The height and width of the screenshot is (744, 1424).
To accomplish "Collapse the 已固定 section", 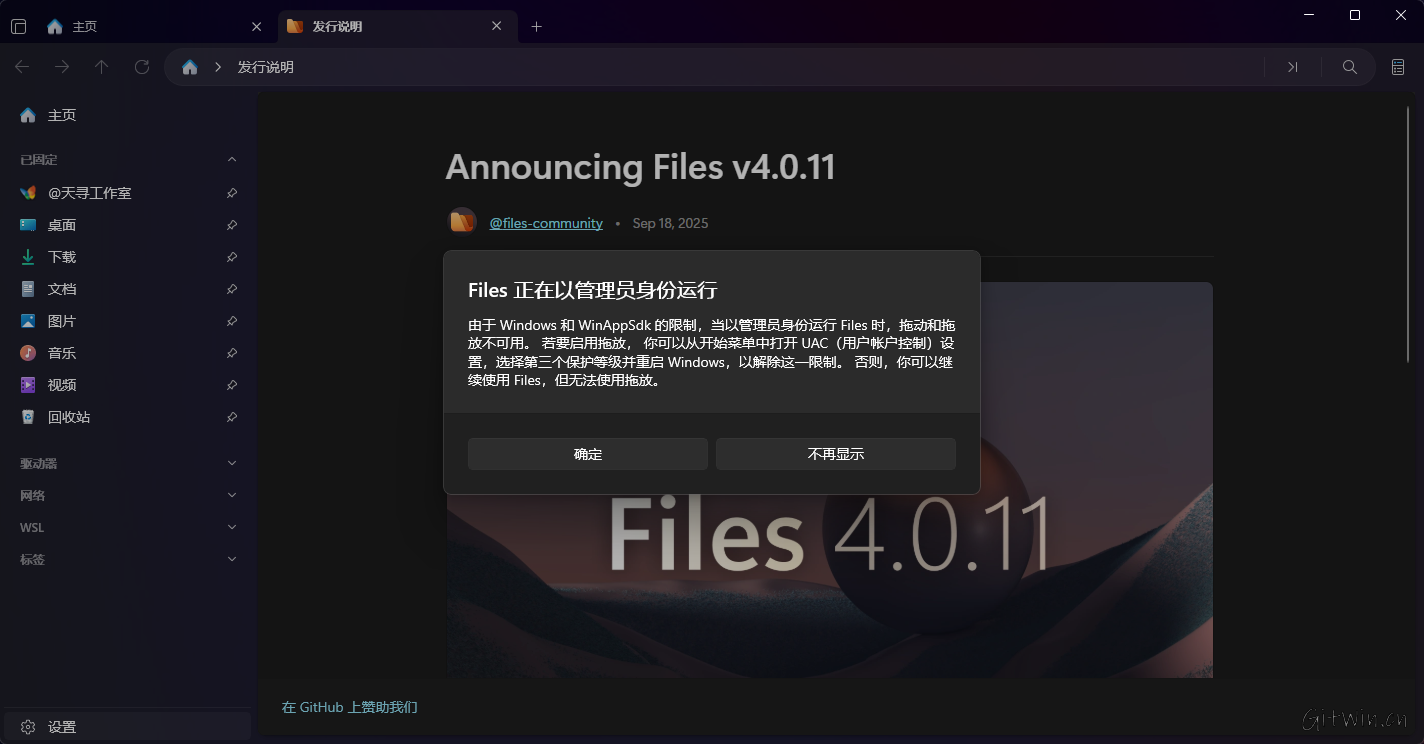I will click(x=231, y=159).
